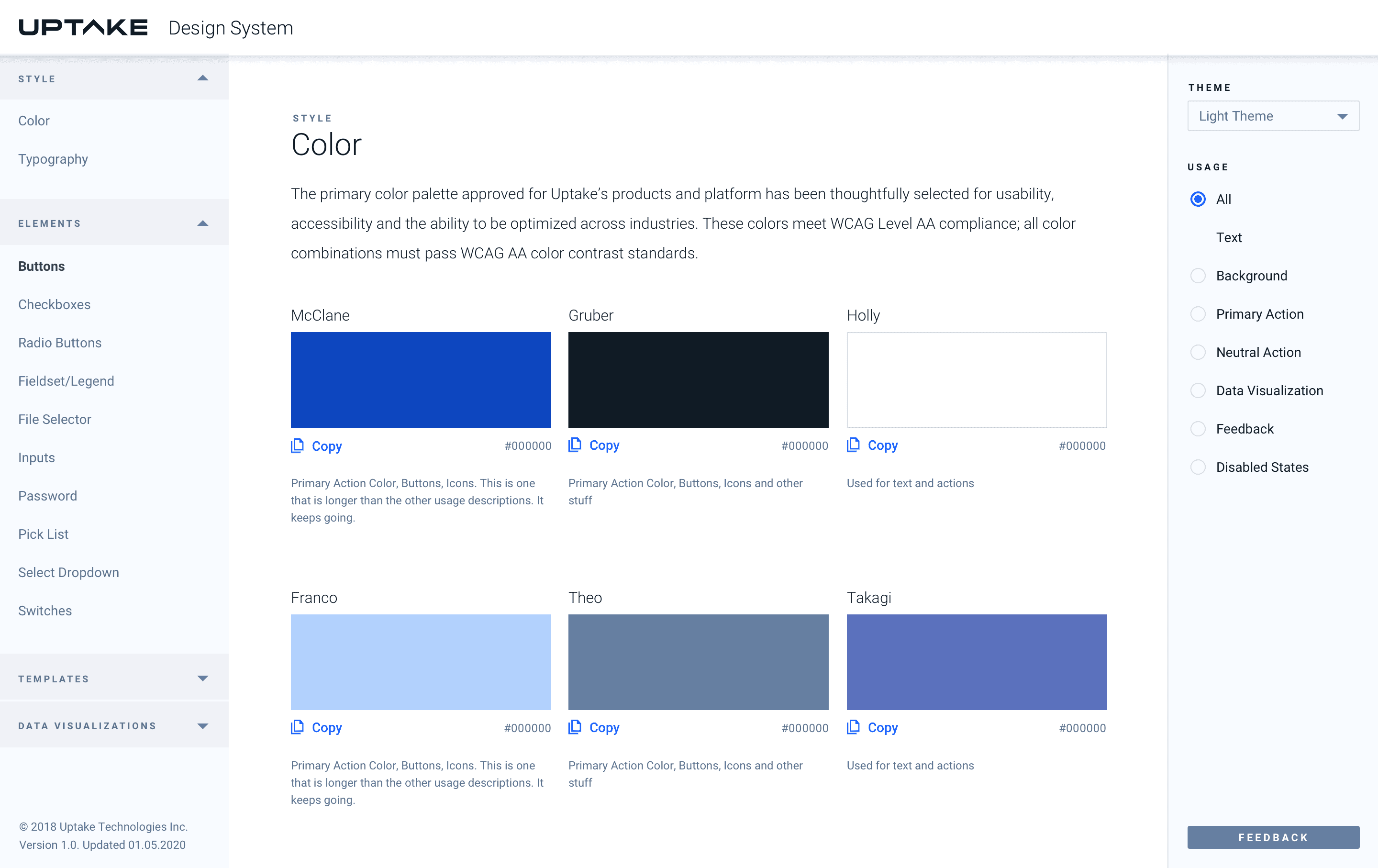Image resolution: width=1378 pixels, height=868 pixels.
Task: Open Typography in the sidebar
Action: (x=53, y=159)
